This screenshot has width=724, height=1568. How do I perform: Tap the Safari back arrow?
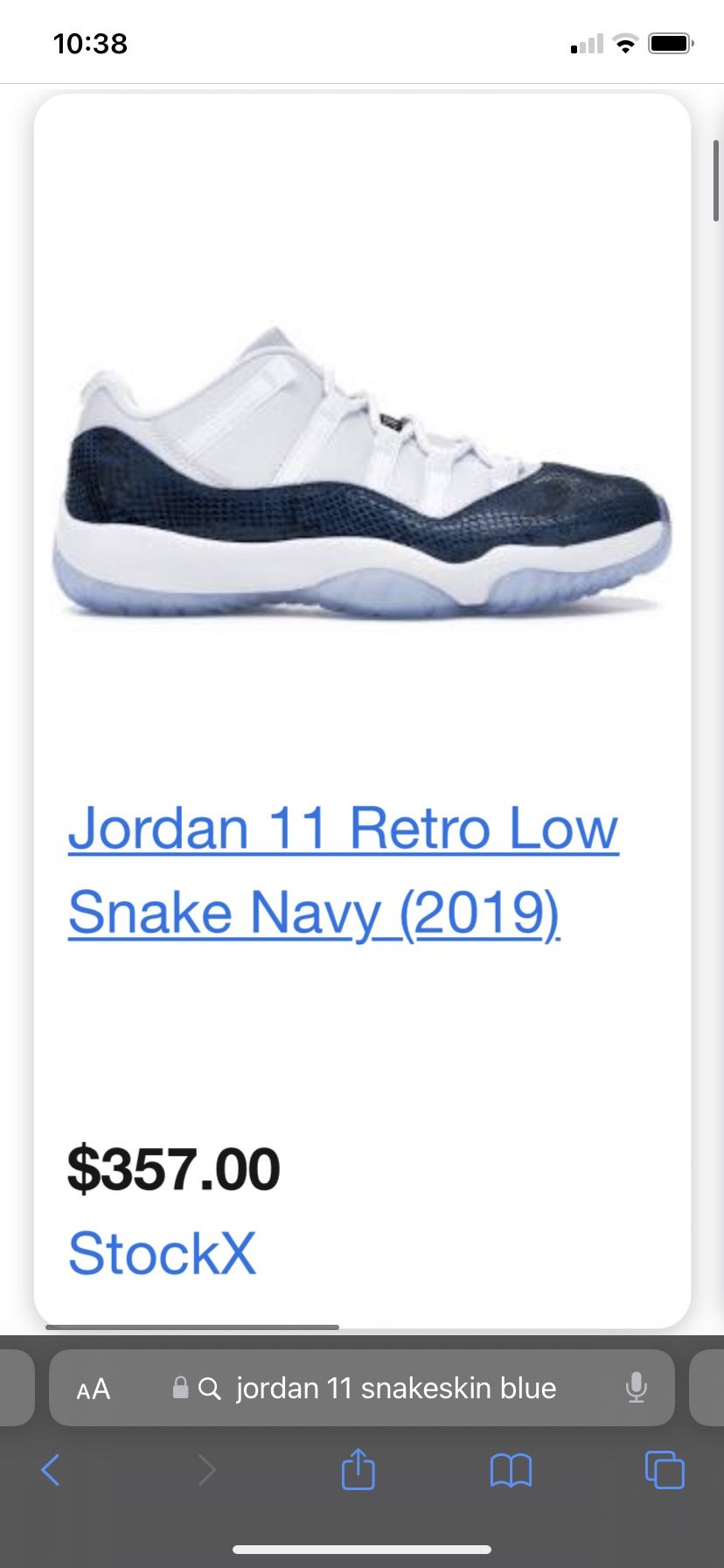click(51, 1470)
